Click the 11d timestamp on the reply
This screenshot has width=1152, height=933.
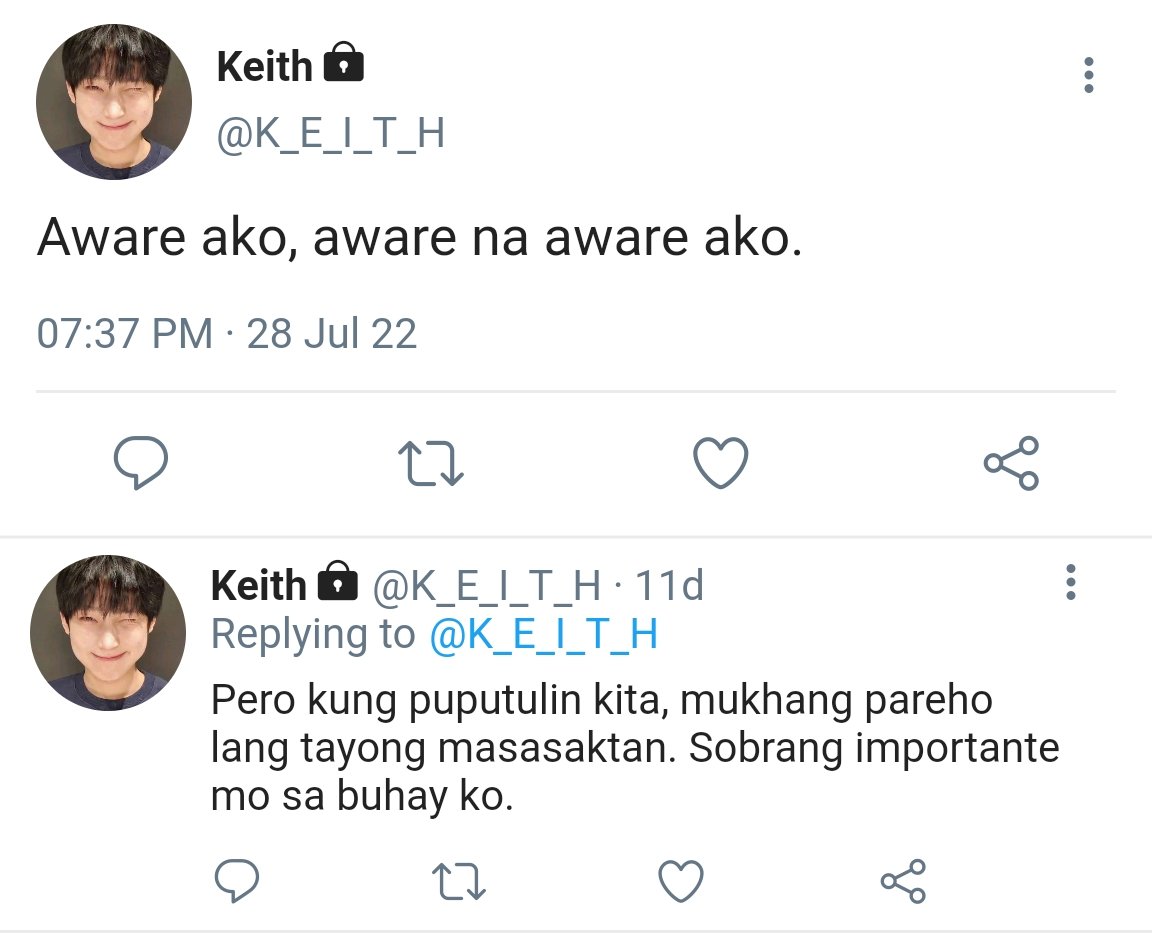click(x=669, y=585)
